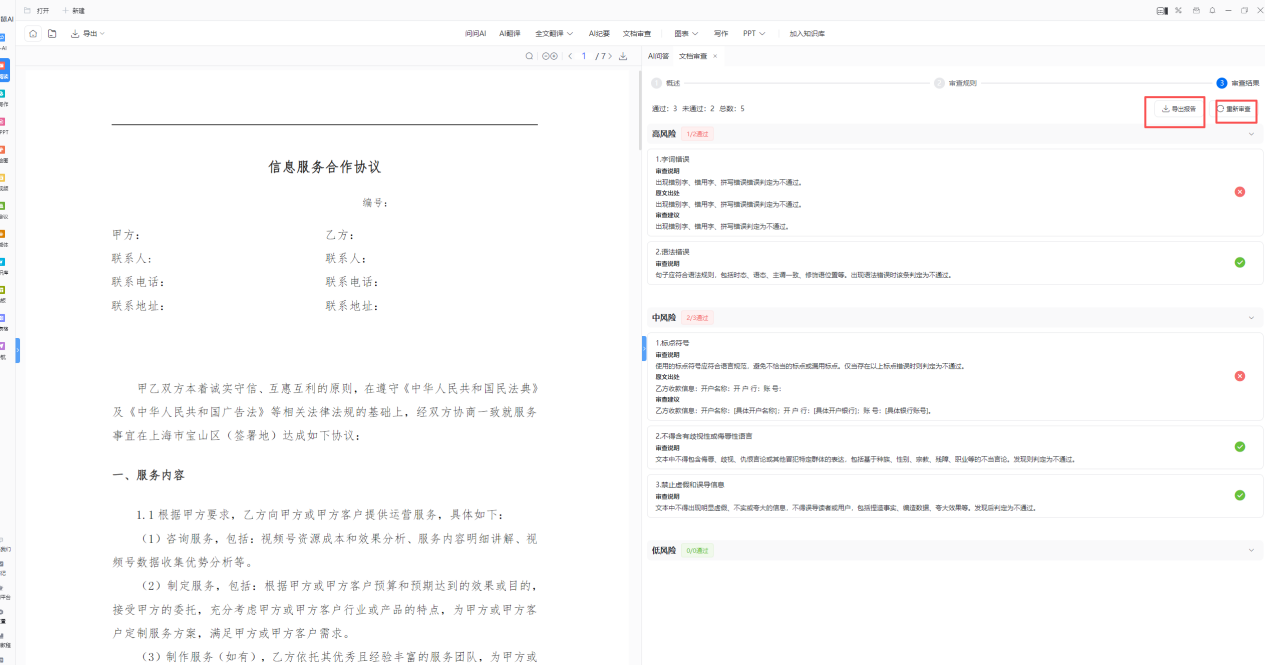Go to the previous document page
Viewport: 1265px width, 665px height.
click(570, 56)
